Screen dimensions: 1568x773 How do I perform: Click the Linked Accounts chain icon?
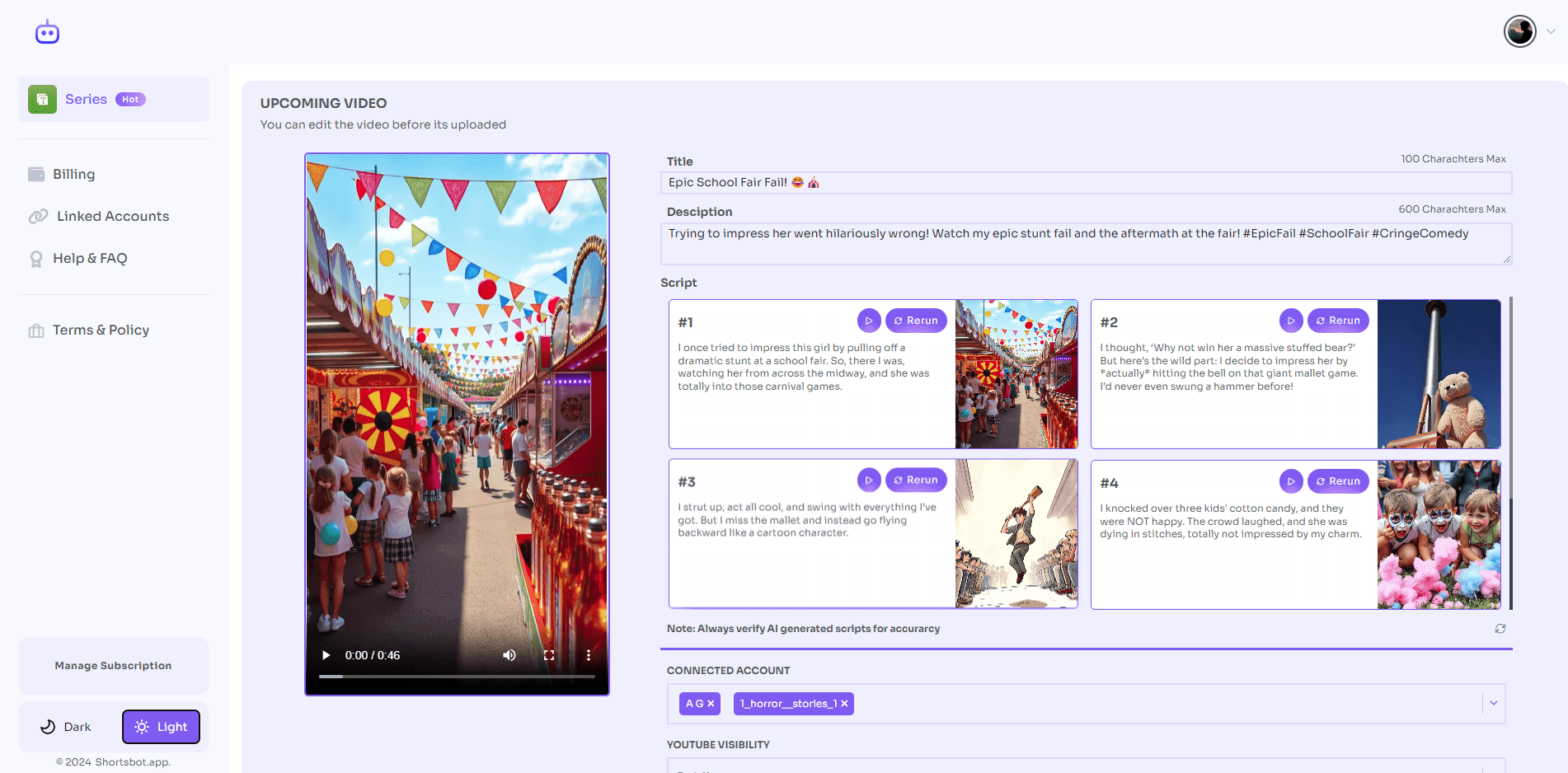[x=38, y=216]
